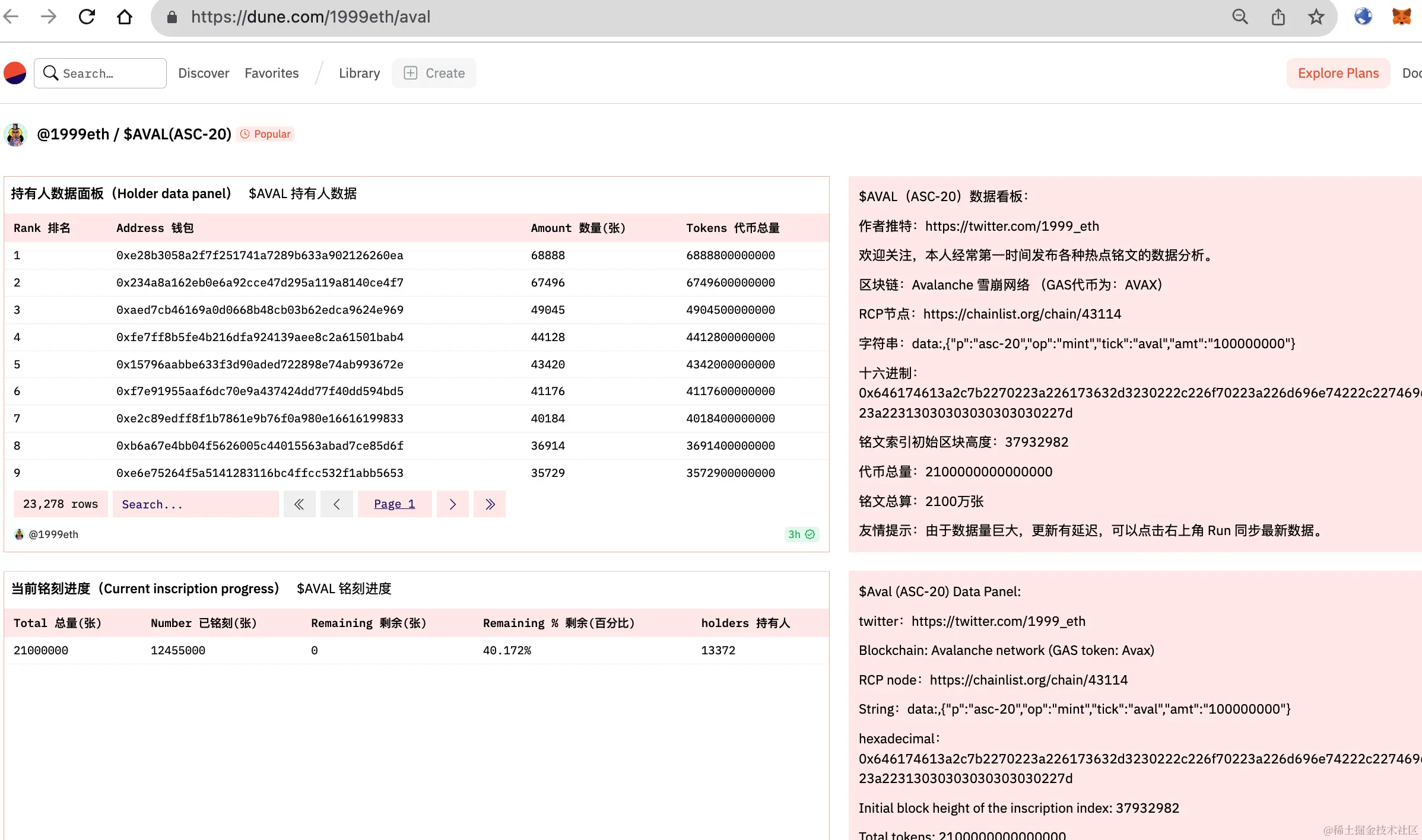The height and width of the screenshot is (840, 1422).
Task: Click the Dune logo icon
Action: click(x=15, y=73)
